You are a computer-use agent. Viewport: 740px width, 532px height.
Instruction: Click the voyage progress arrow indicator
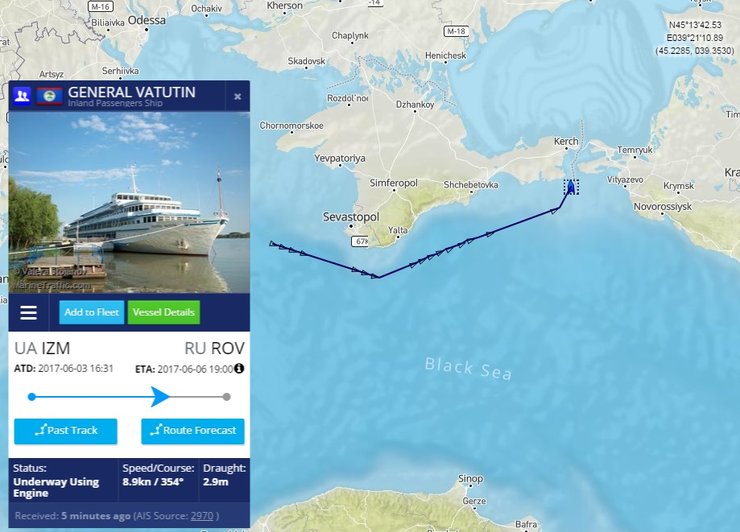pos(160,397)
